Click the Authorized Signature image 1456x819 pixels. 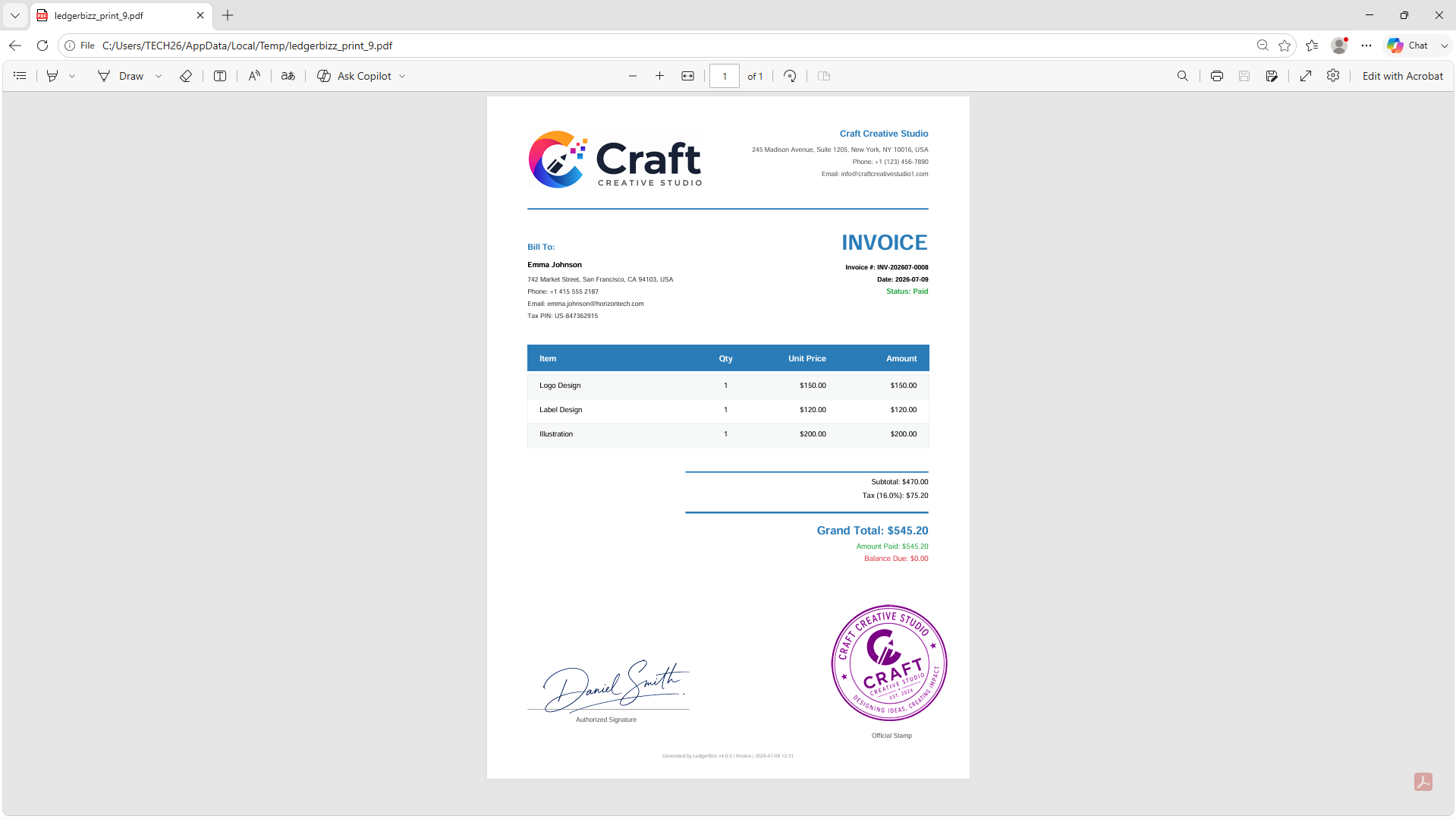point(615,686)
